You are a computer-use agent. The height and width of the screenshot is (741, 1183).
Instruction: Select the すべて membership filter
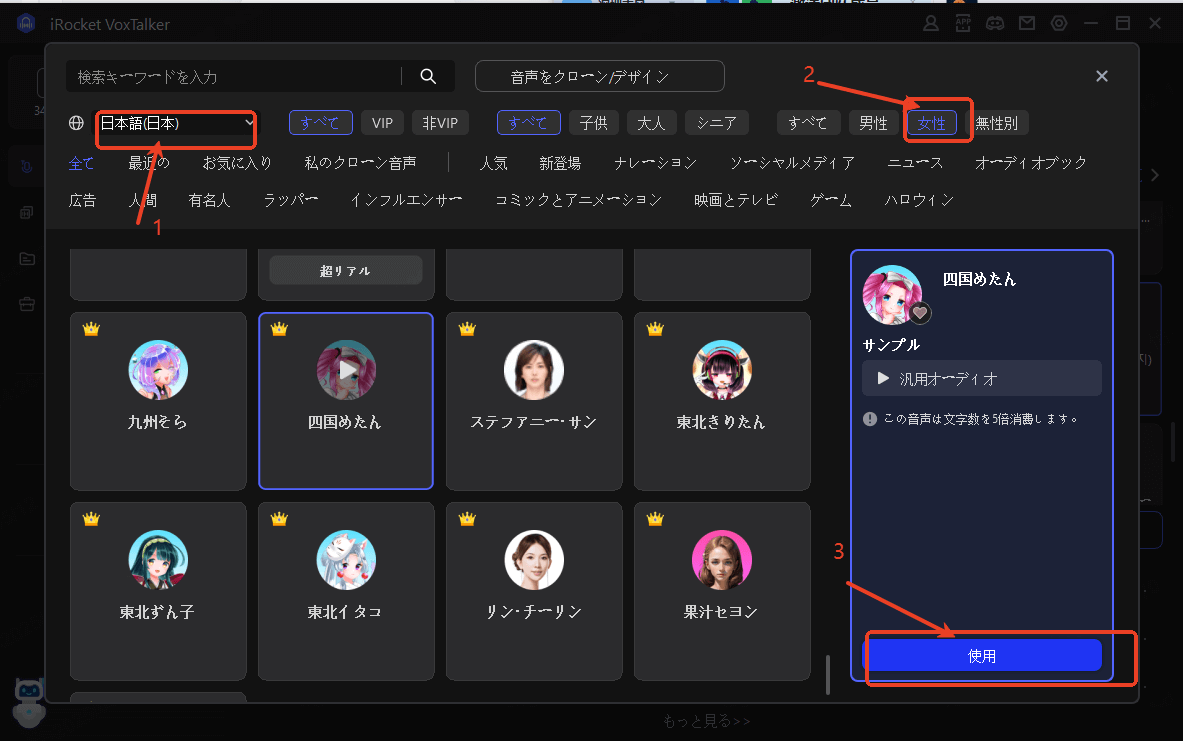coord(321,123)
